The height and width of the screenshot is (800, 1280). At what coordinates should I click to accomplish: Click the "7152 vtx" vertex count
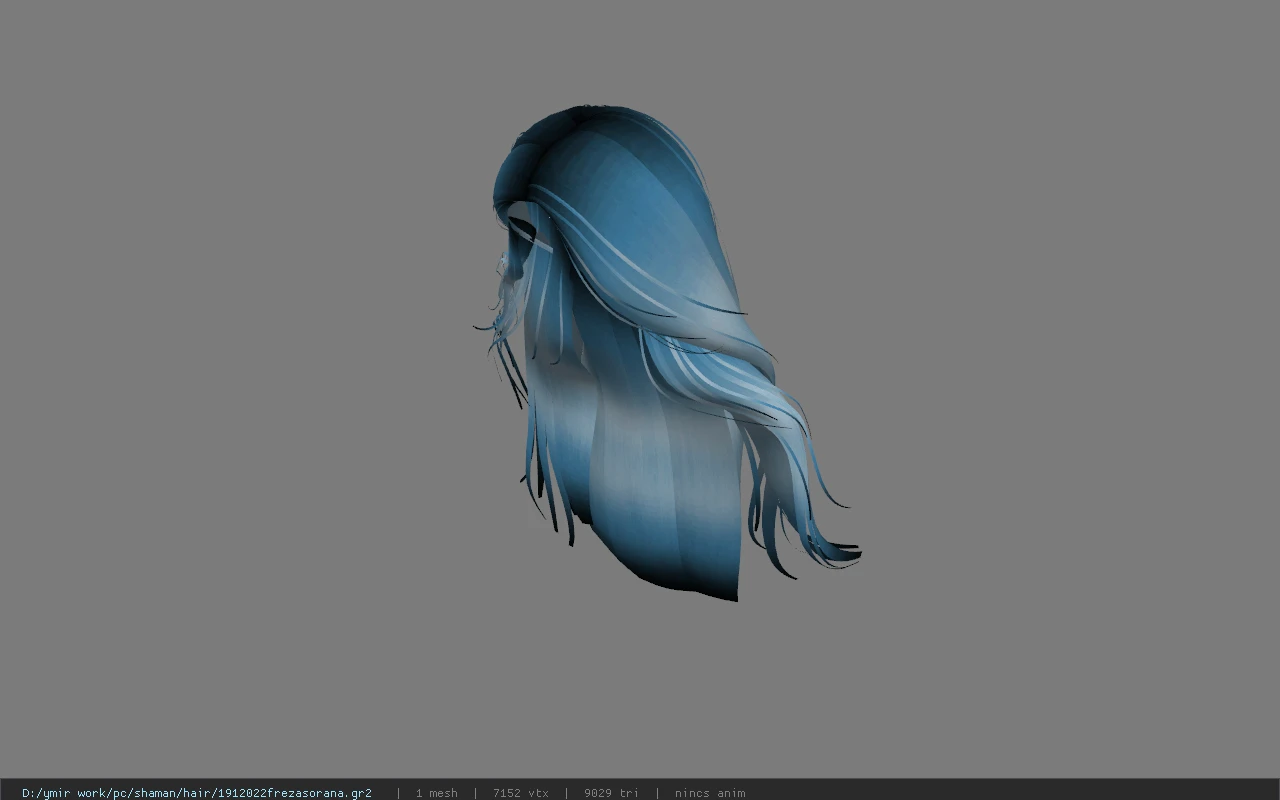[x=521, y=793]
